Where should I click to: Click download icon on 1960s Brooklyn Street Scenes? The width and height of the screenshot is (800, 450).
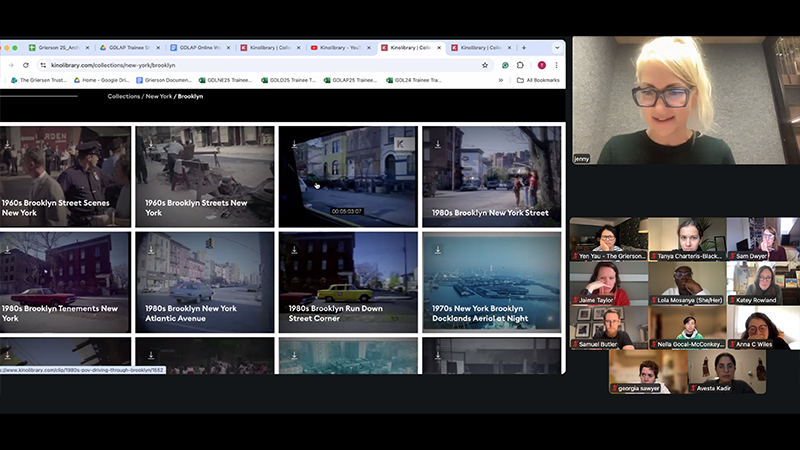coord(7,144)
